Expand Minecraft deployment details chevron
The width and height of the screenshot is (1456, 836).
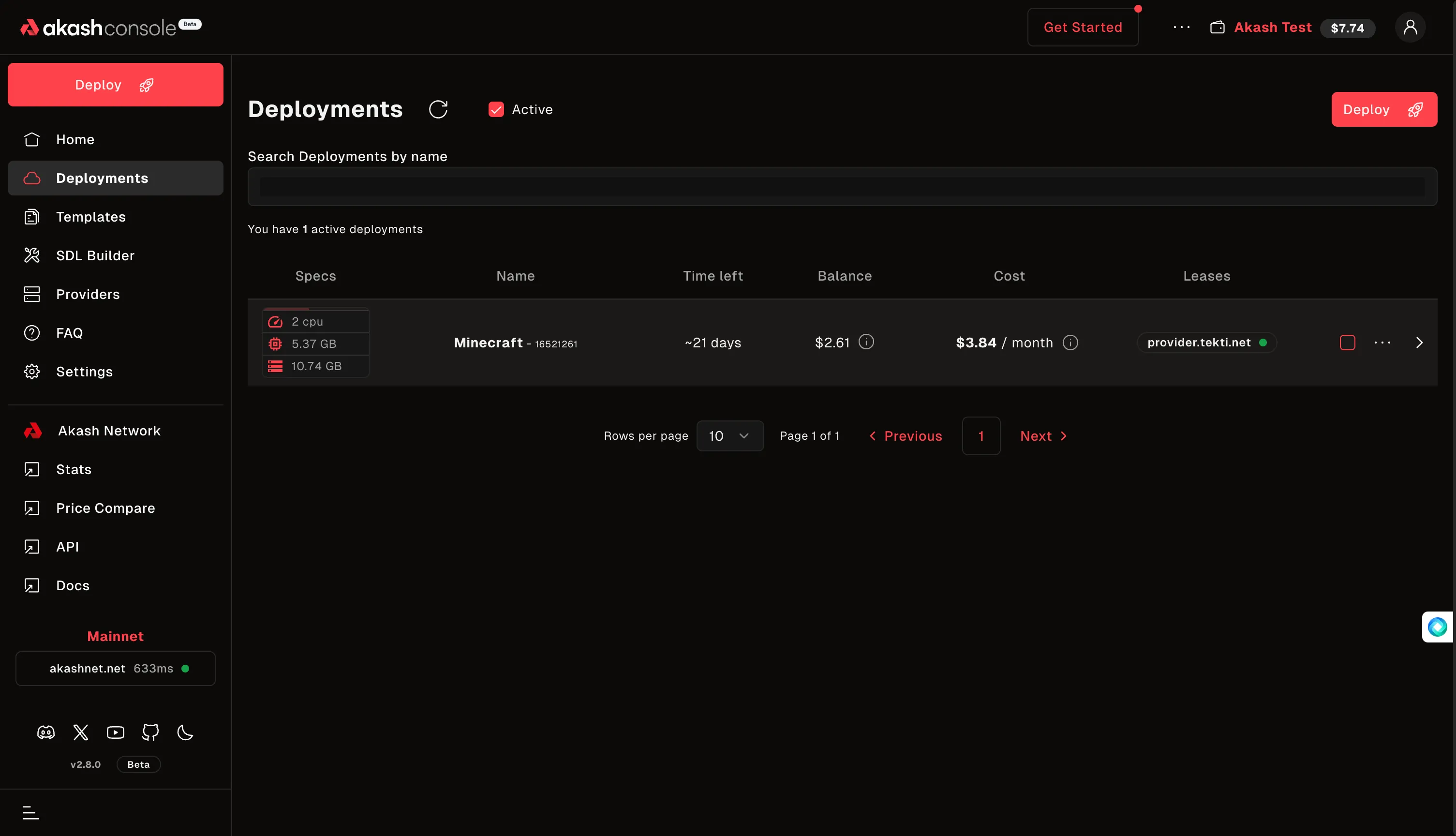click(1419, 343)
